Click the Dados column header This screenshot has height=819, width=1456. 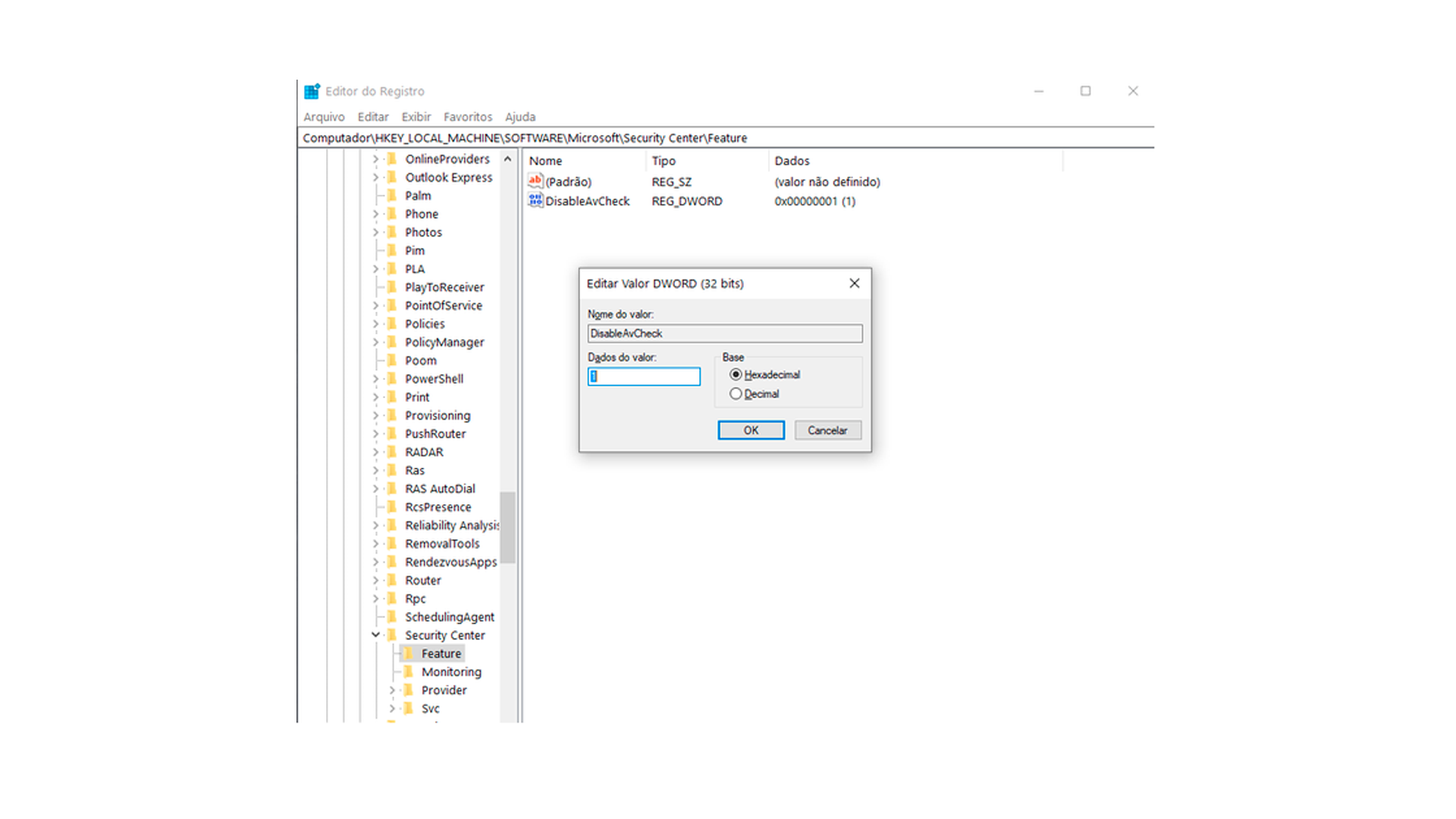915,161
